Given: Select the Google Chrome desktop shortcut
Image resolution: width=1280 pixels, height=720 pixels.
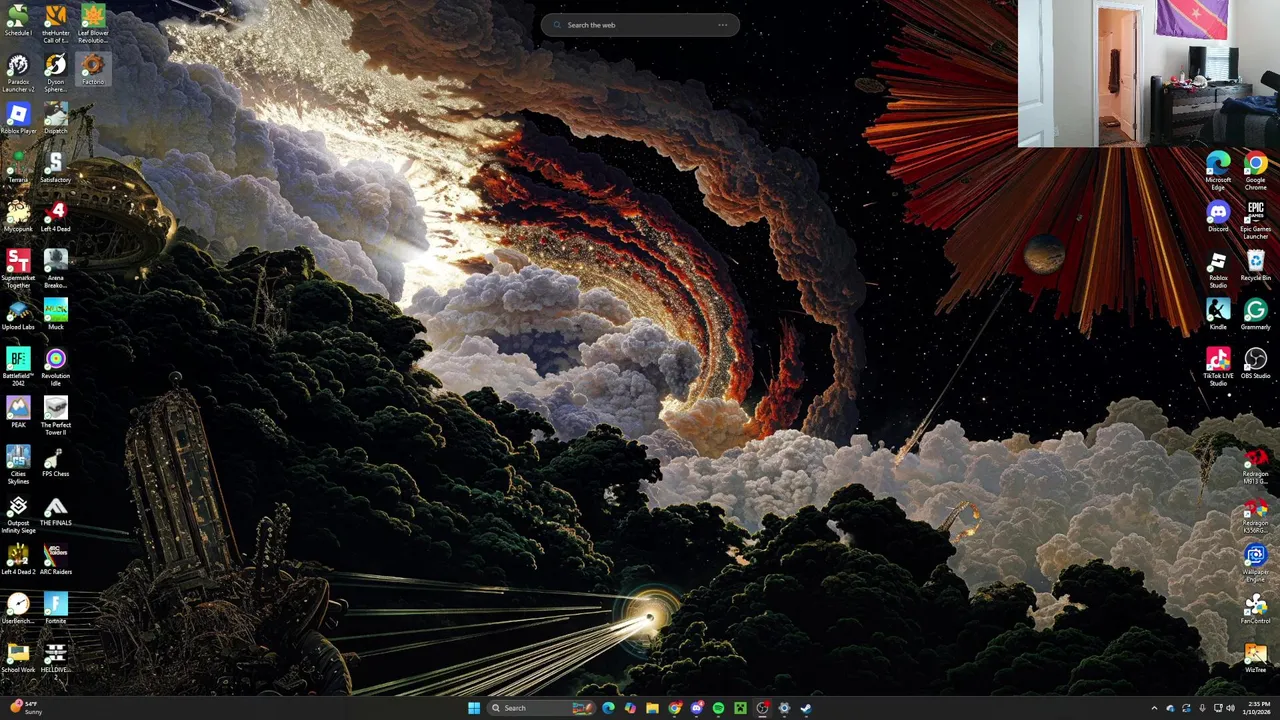Looking at the screenshot, I should coord(1256,170).
